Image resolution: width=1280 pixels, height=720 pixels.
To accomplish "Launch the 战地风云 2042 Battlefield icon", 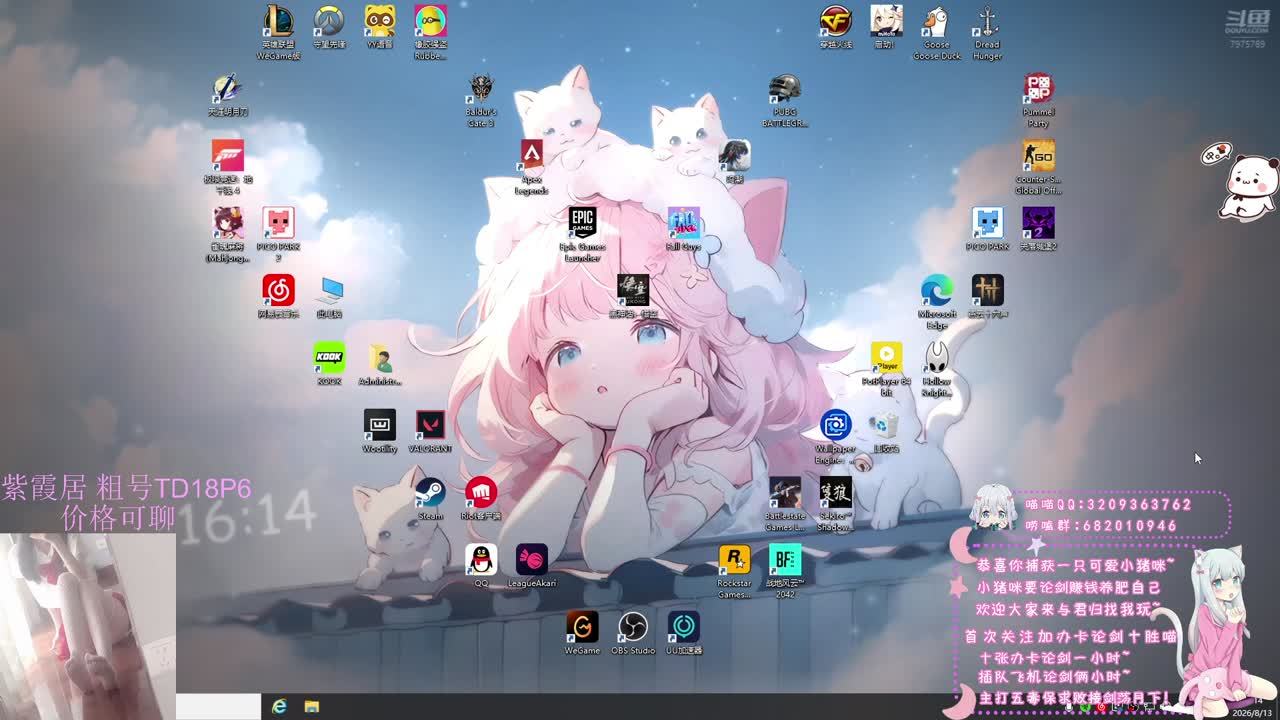I will 785,559.
